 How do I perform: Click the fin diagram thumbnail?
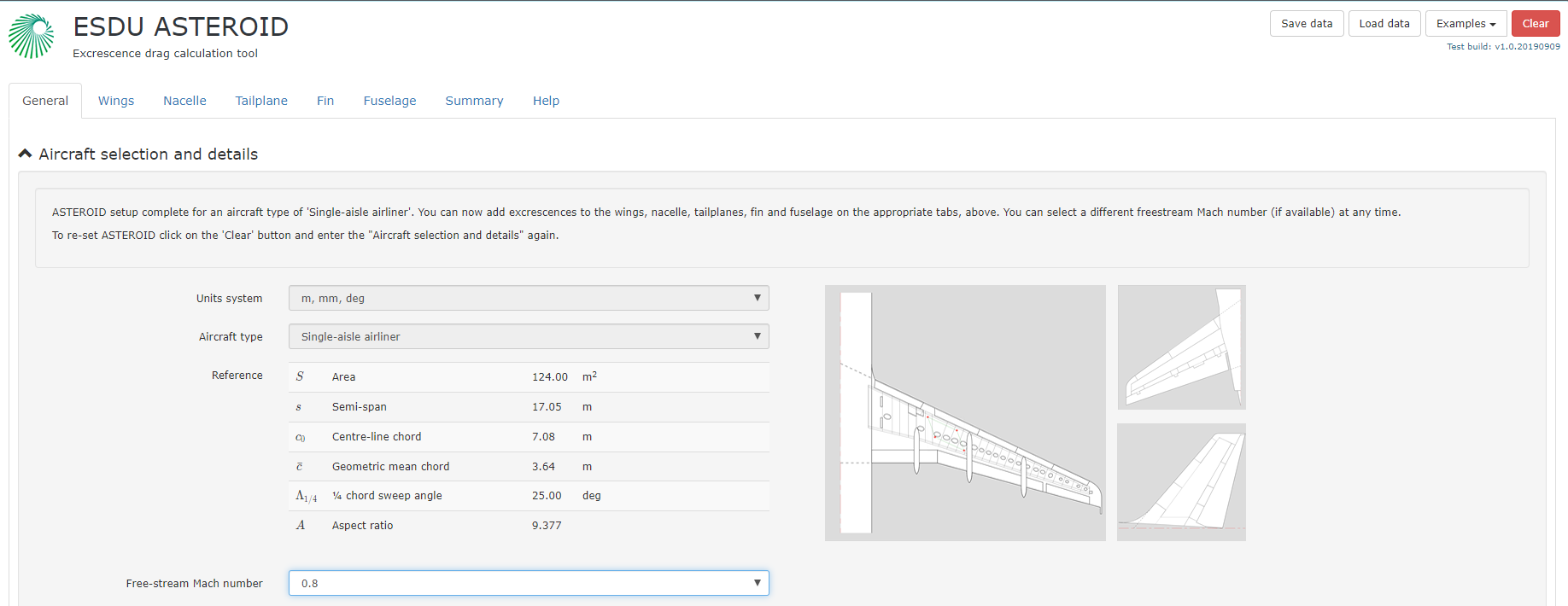[x=1182, y=482]
